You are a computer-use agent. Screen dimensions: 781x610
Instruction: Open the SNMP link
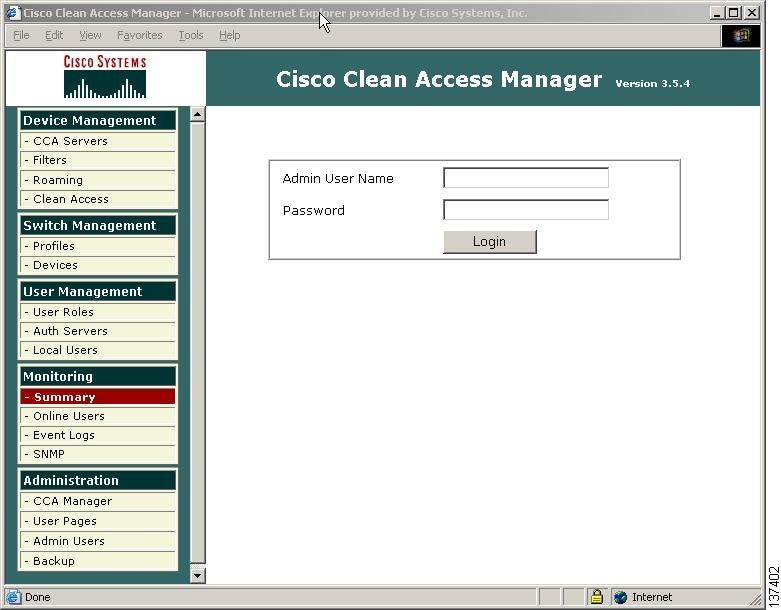[98, 454]
